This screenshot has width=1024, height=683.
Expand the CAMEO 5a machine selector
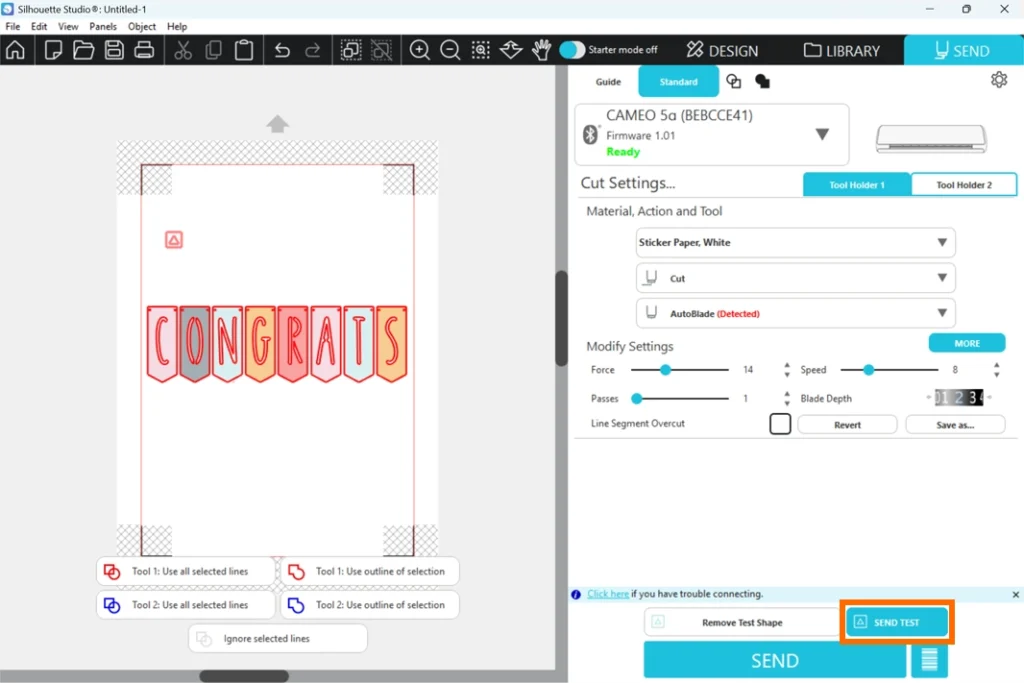(x=822, y=134)
